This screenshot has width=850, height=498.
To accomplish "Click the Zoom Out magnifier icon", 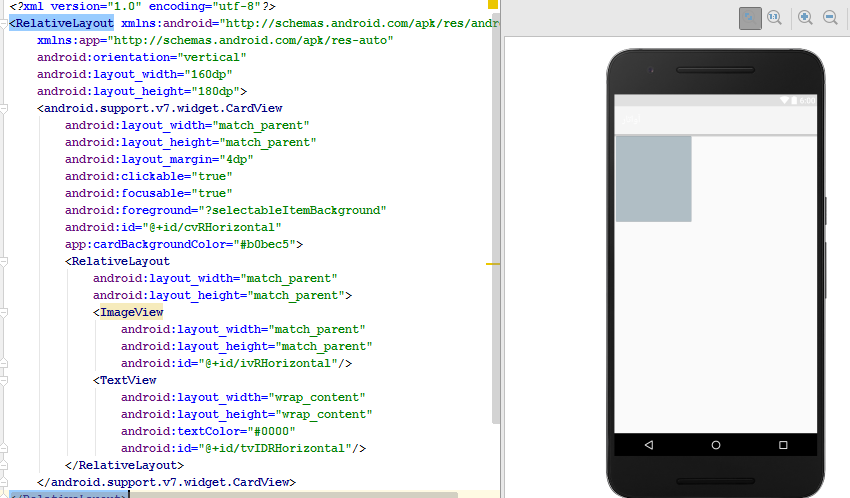I will click(x=830, y=18).
